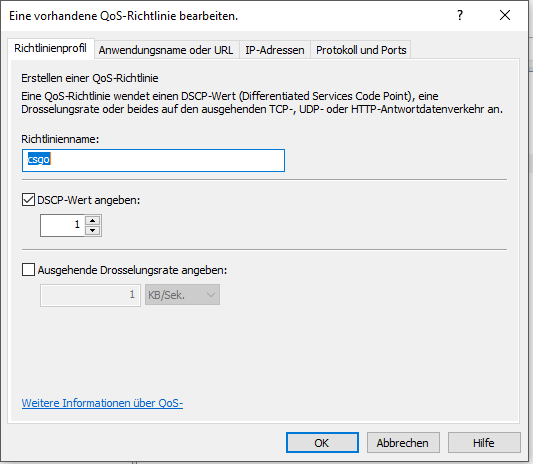Open help via Hilfe button

pos(484,443)
